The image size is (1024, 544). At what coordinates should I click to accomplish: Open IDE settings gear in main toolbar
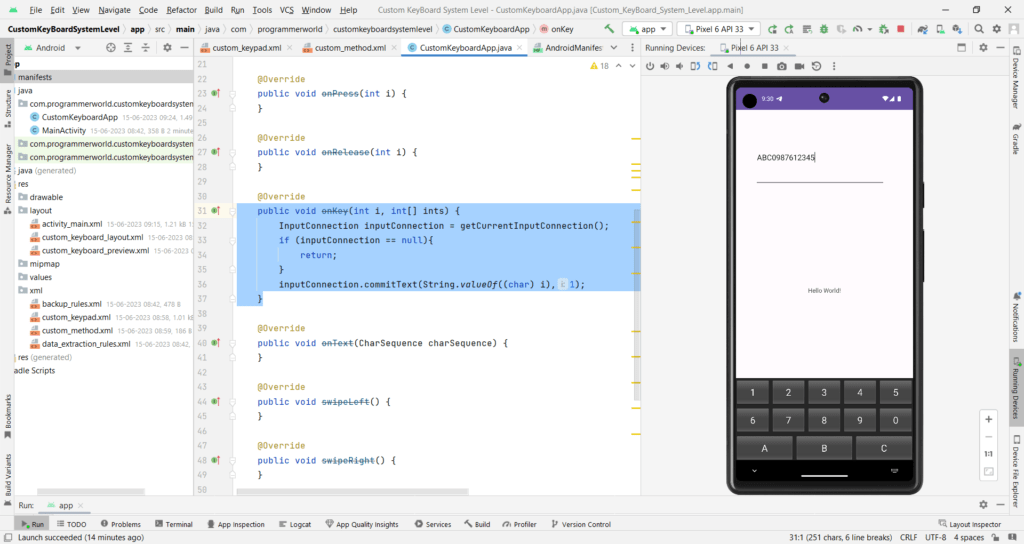997,29
